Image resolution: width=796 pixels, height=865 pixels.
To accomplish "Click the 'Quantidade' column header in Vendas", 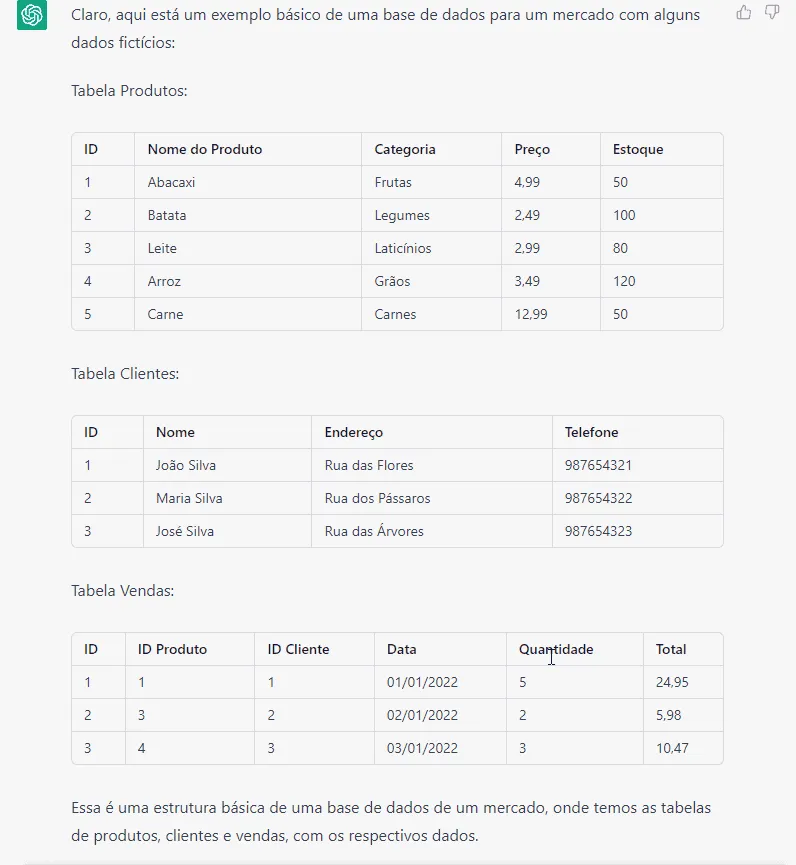I will (x=555, y=649).
